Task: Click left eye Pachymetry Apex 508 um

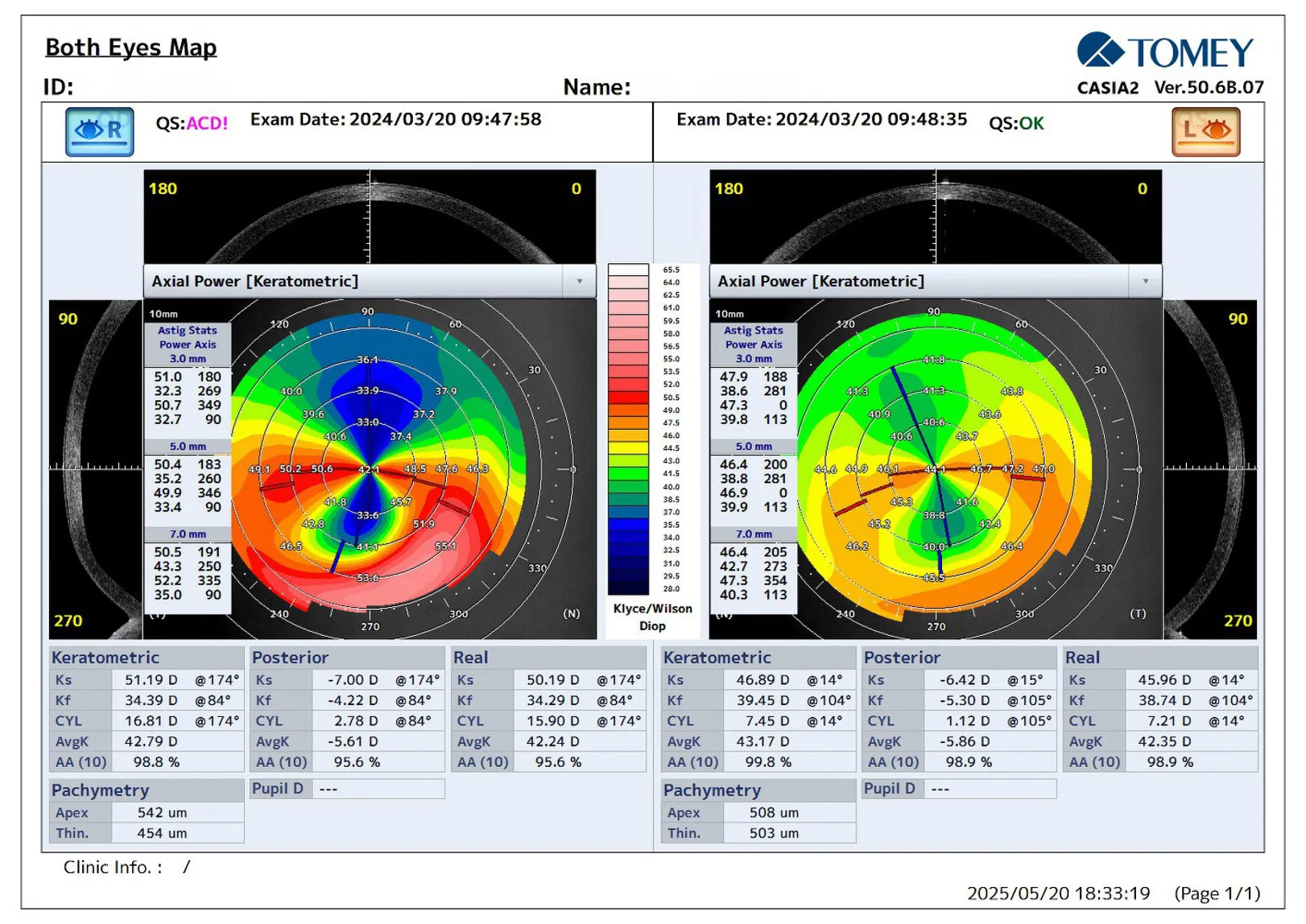Action: [774, 813]
